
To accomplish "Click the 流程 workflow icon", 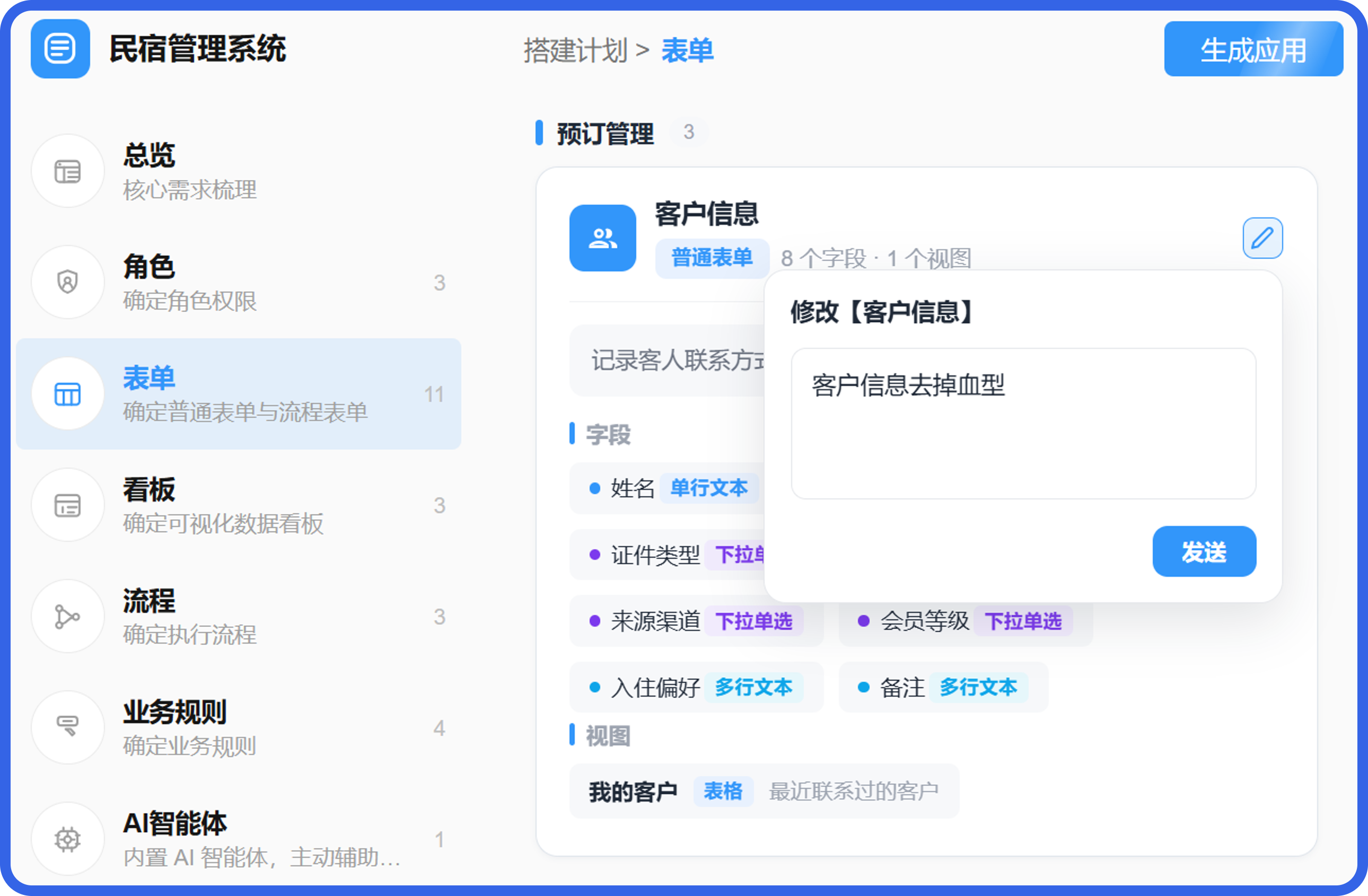I will [68, 616].
